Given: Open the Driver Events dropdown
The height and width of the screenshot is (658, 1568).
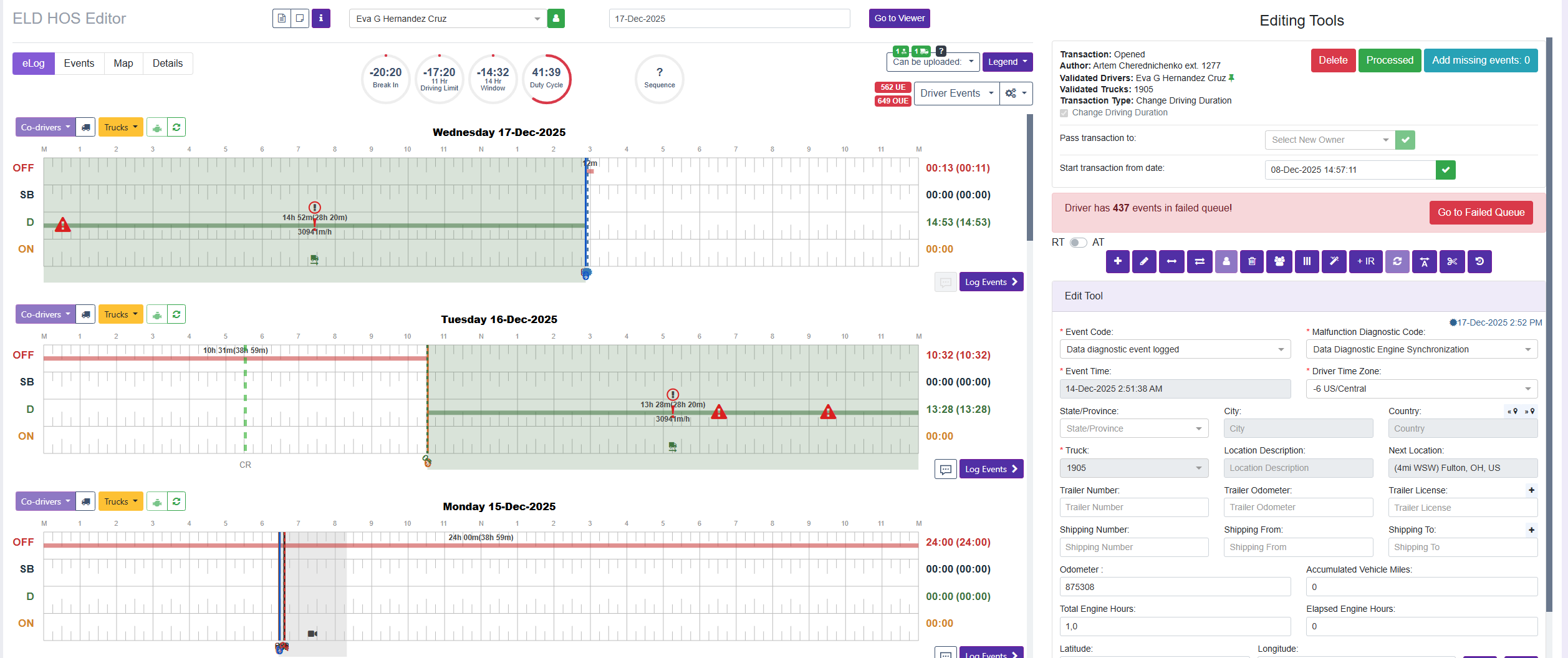Looking at the screenshot, I should coord(957,94).
